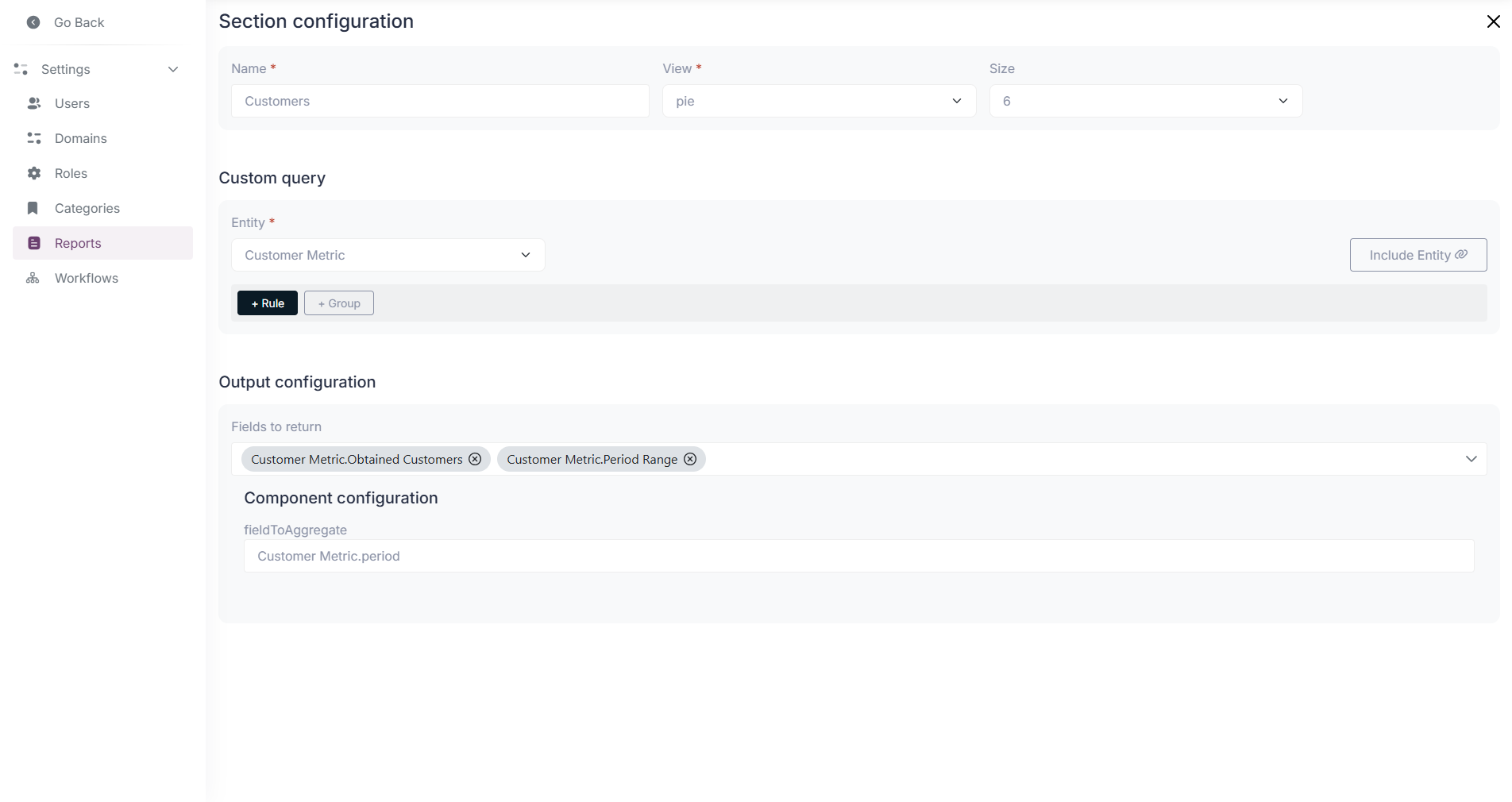Click the Include Entity button
Viewport: 1512px width, 802px height.
[1417, 255]
